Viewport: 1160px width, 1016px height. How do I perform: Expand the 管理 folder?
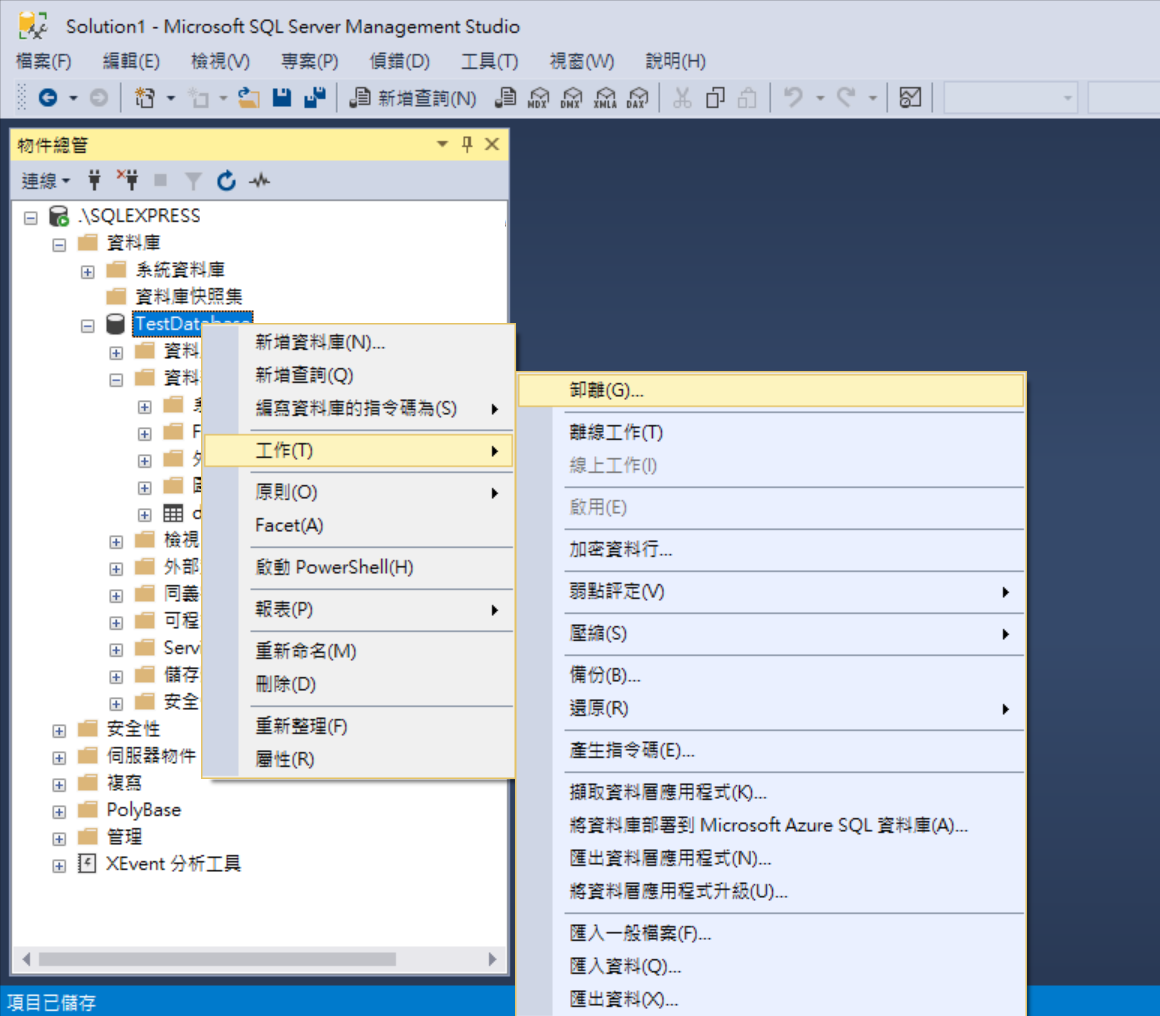pyautogui.click(x=59, y=839)
